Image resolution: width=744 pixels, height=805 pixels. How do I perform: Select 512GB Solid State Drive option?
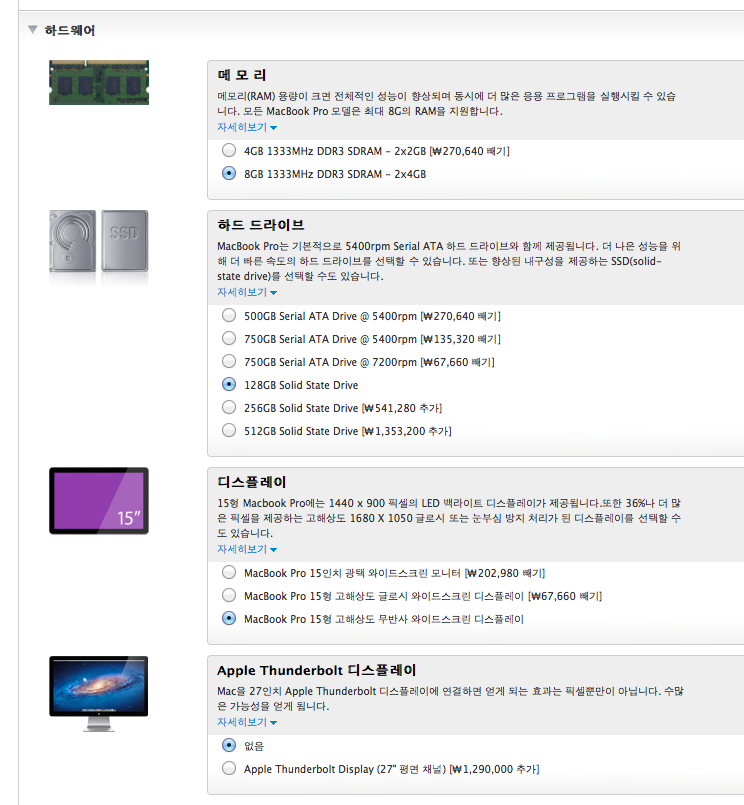click(229, 430)
